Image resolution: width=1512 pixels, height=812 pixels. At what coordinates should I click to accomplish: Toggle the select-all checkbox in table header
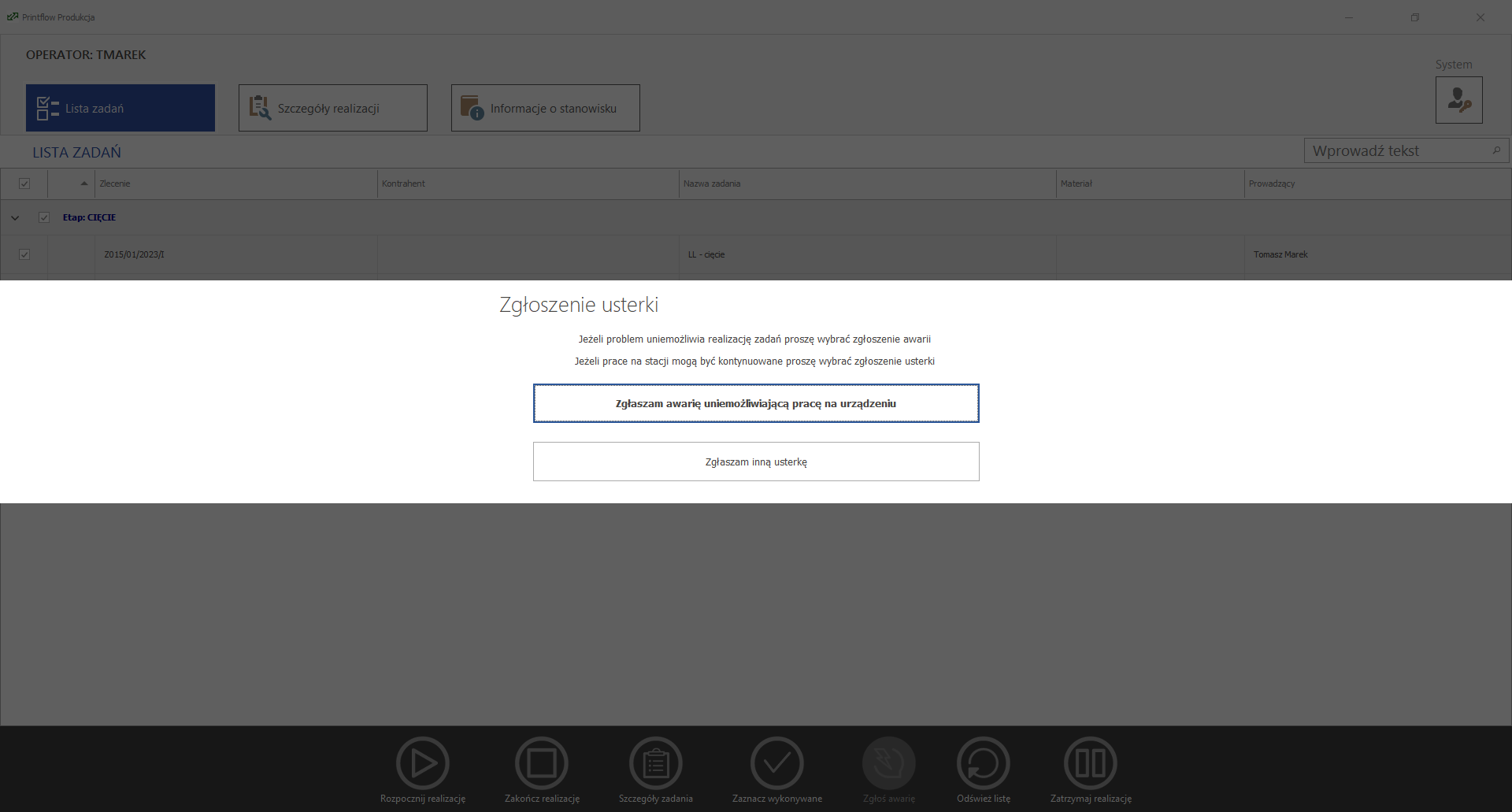pos(24,184)
